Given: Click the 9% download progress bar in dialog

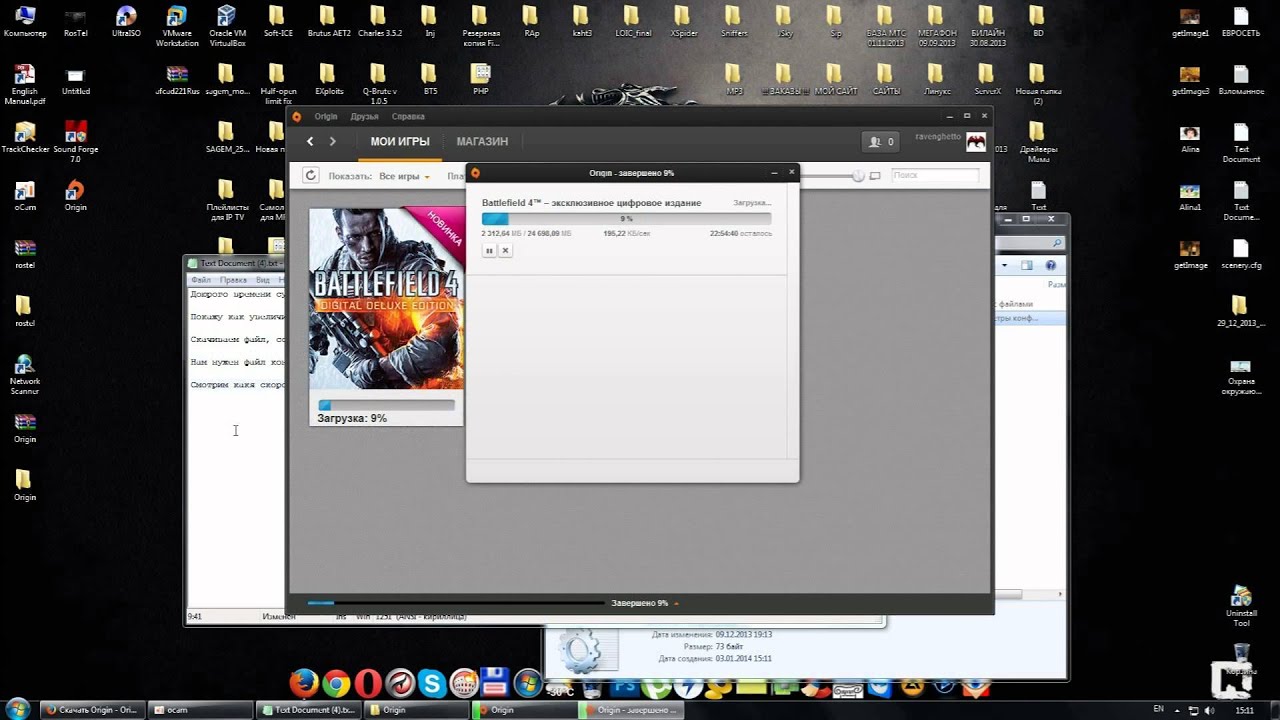Looking at the screenshot, I should pos(626,218).
